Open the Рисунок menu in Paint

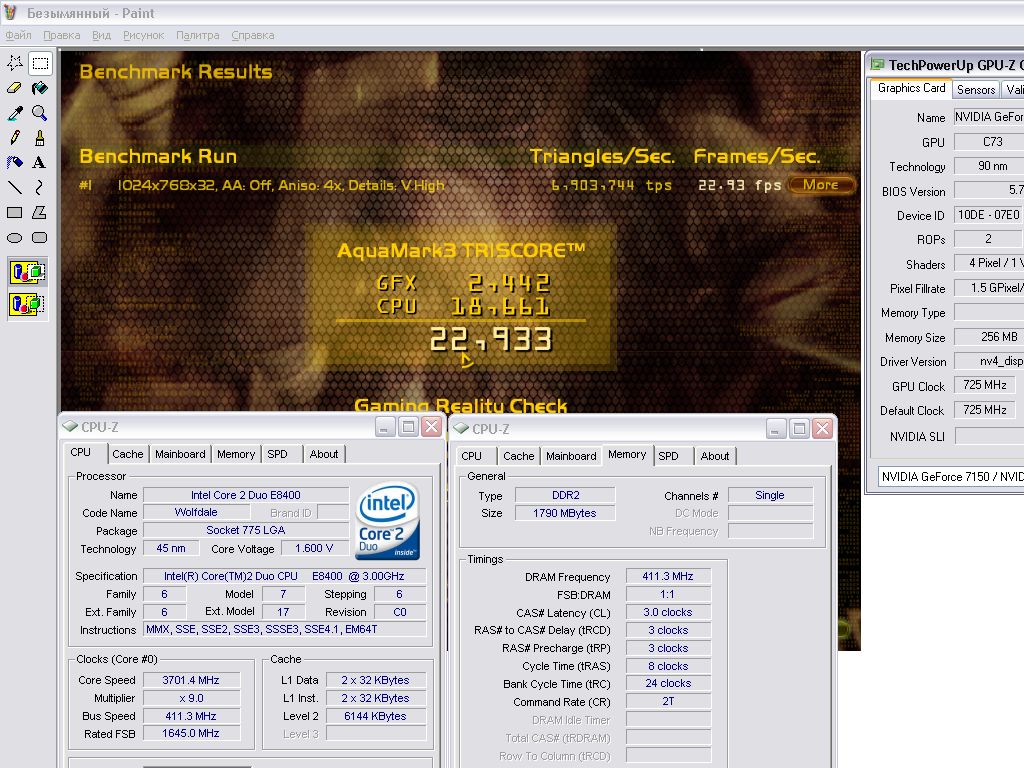tap(144, 35)
